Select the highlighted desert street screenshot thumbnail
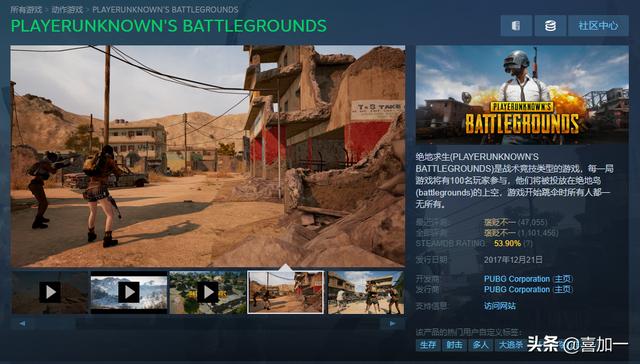Screen dimensions: 640x364 point(286,292)
